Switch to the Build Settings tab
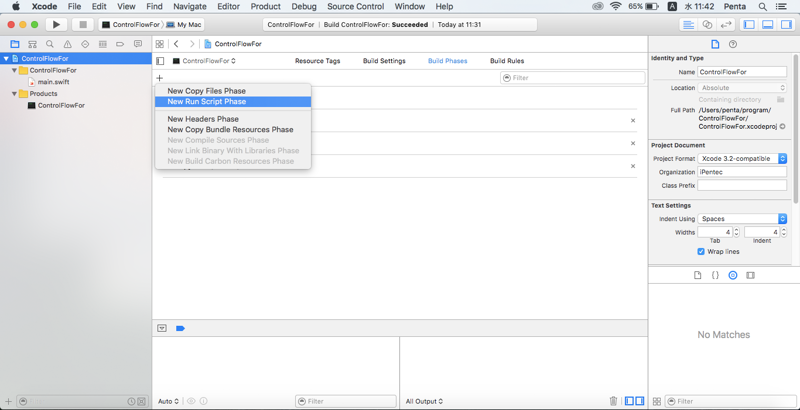The height and width of the screenshot is (410, 800). coord(384,61)
